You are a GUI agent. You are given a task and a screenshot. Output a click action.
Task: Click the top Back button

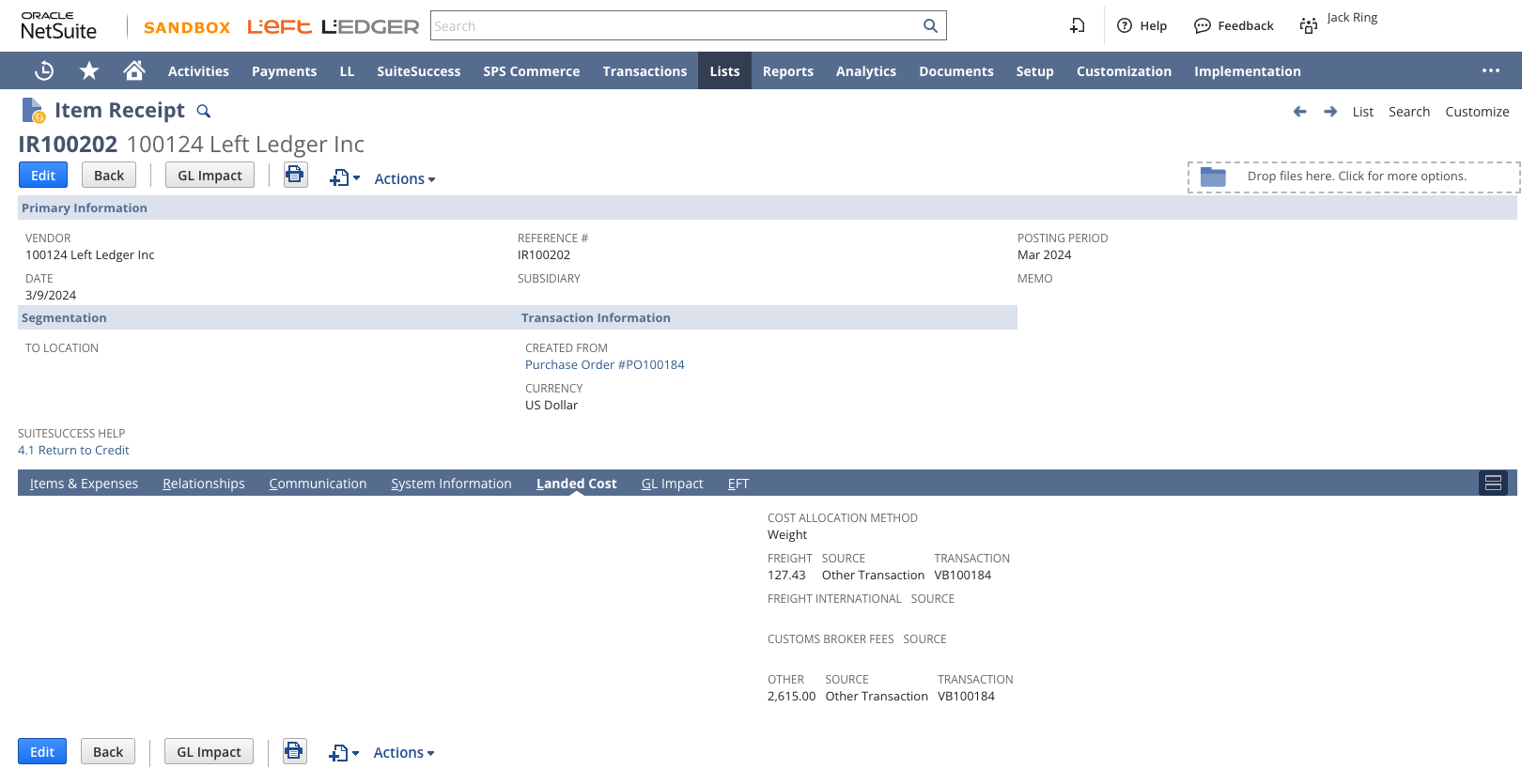pos(109,175)
